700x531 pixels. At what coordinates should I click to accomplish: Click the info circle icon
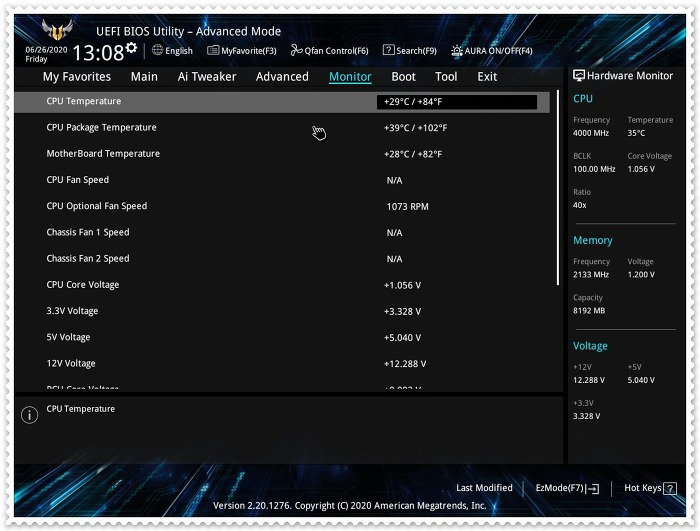coord(29,415)
